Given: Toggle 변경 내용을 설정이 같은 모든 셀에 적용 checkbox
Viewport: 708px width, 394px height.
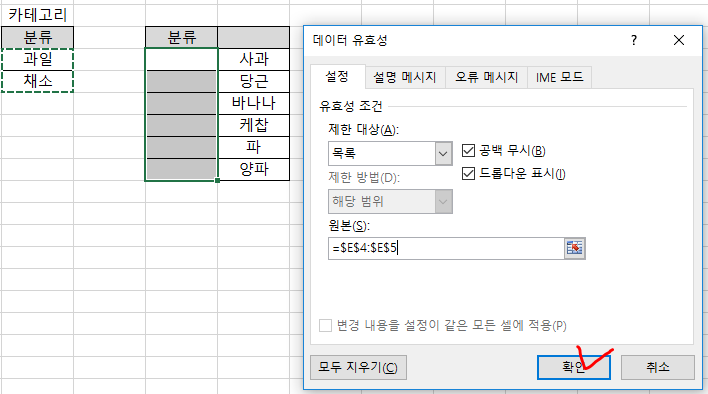Looking at the screenshot, I should coord(325,325).
